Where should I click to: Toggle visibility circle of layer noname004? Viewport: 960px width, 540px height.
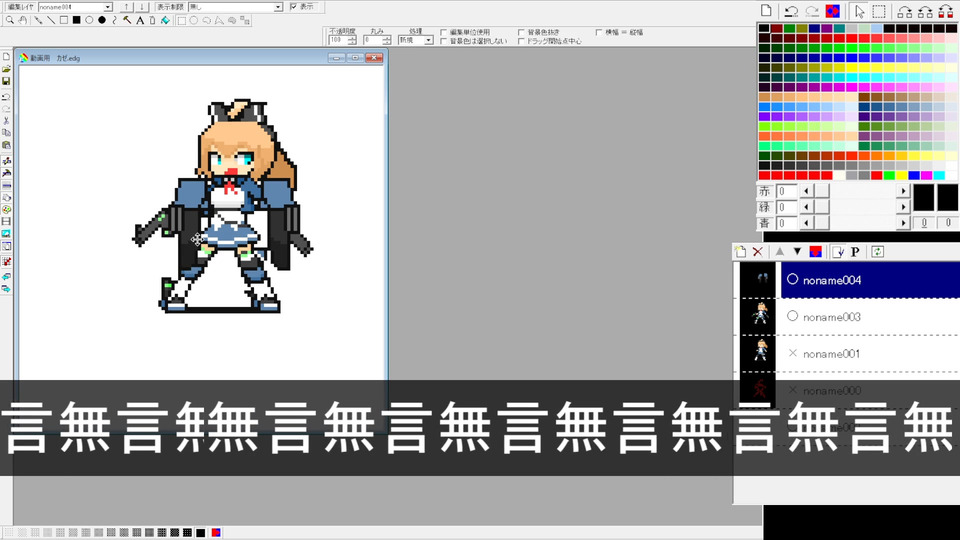792,279
